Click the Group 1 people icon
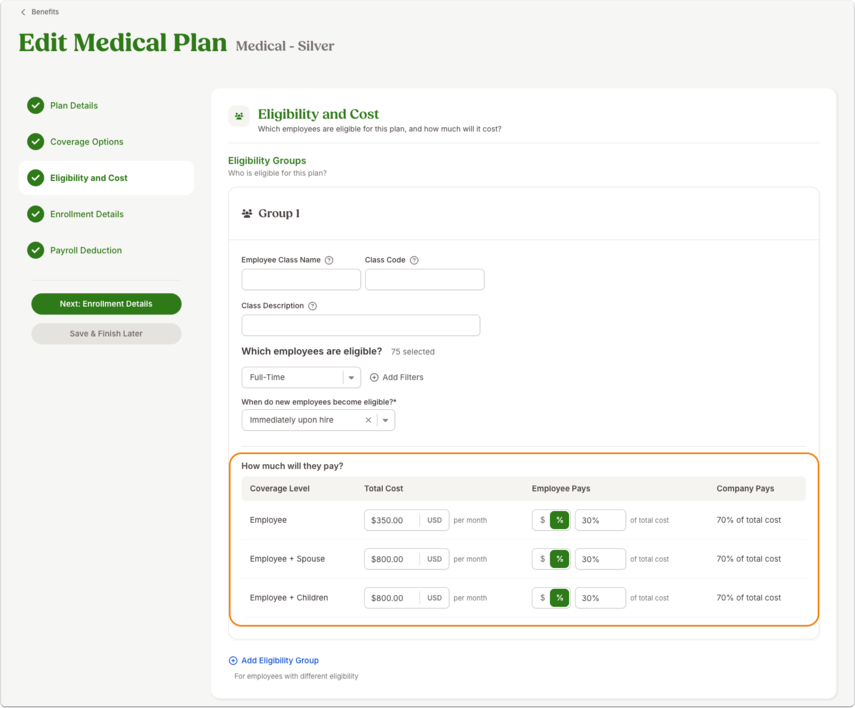This screenshot has height=708, width=855. 247,213
